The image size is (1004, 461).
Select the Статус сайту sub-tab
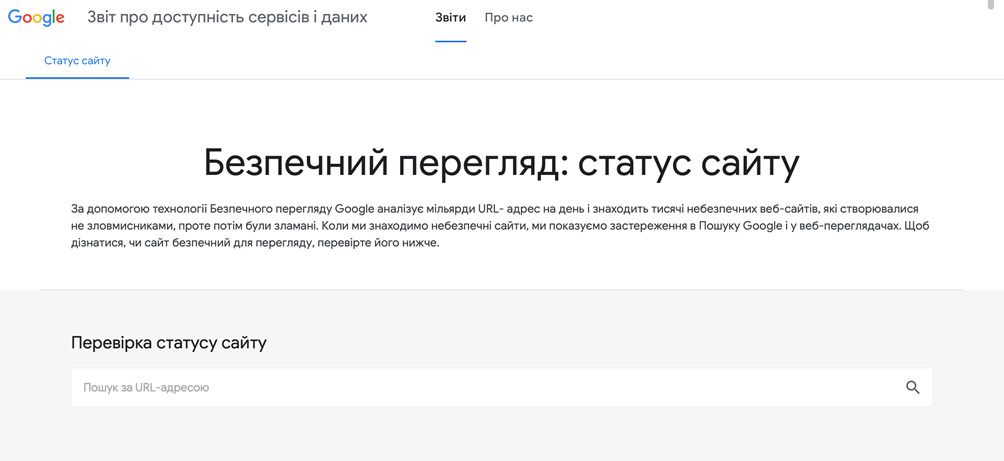[x=77, y=61]
